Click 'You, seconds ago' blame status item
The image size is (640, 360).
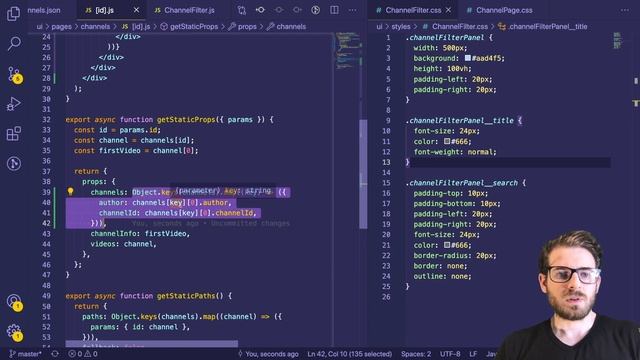(268, 354)
